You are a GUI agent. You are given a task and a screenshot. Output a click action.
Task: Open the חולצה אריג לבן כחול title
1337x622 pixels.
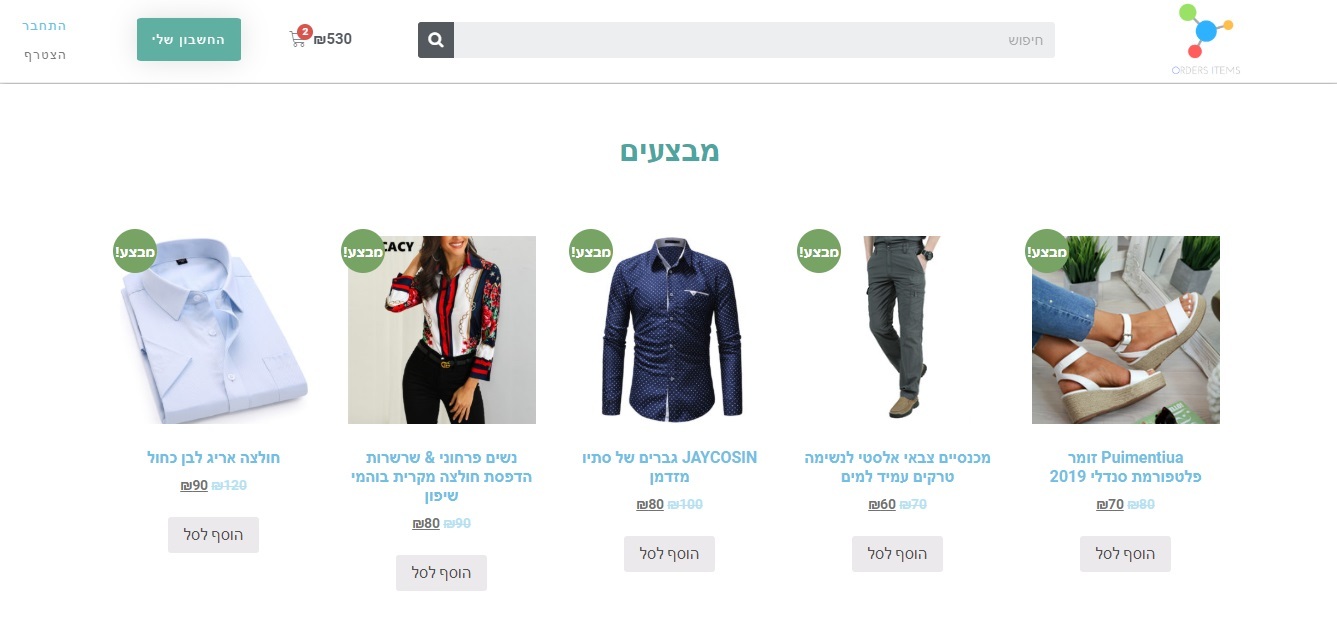[x=213, y=458]
